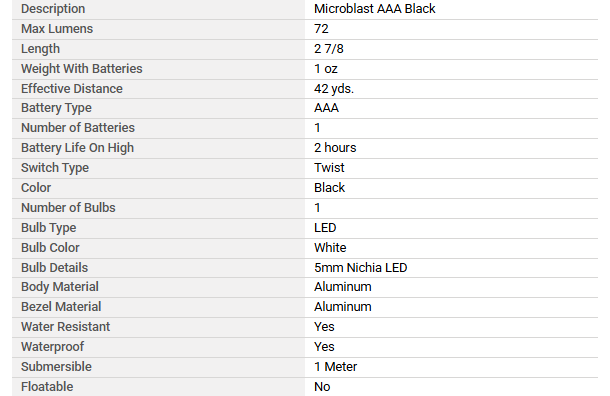The width and height of the screenshot is (610, 396).
Task: Select the 2 hours battery life value
Action: 335,148
